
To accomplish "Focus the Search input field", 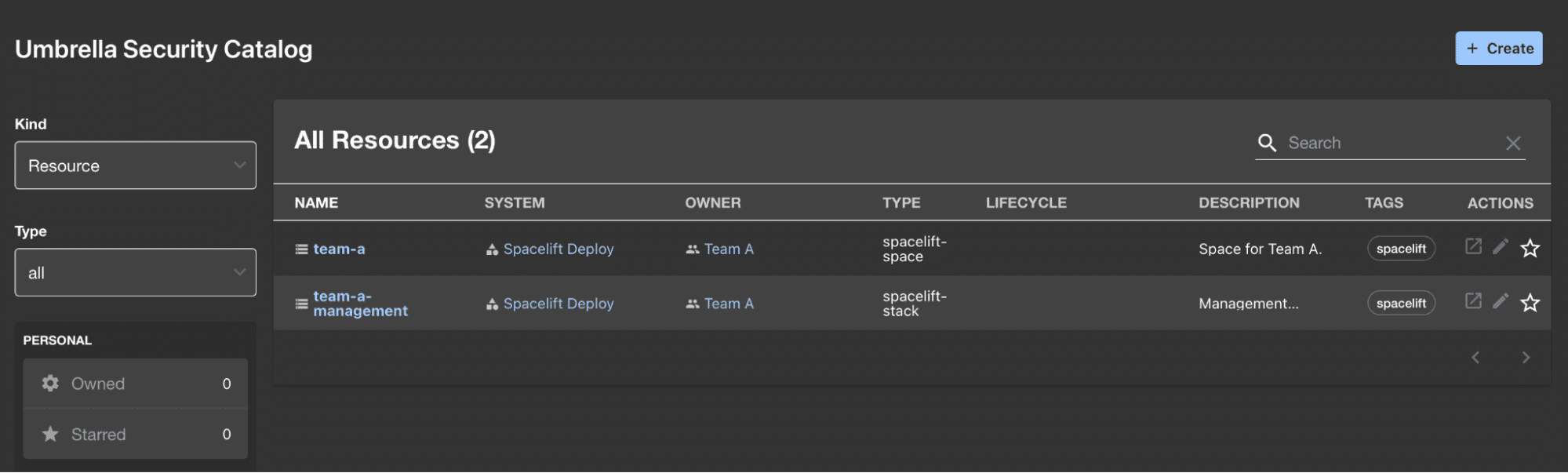I will 1392,143.
